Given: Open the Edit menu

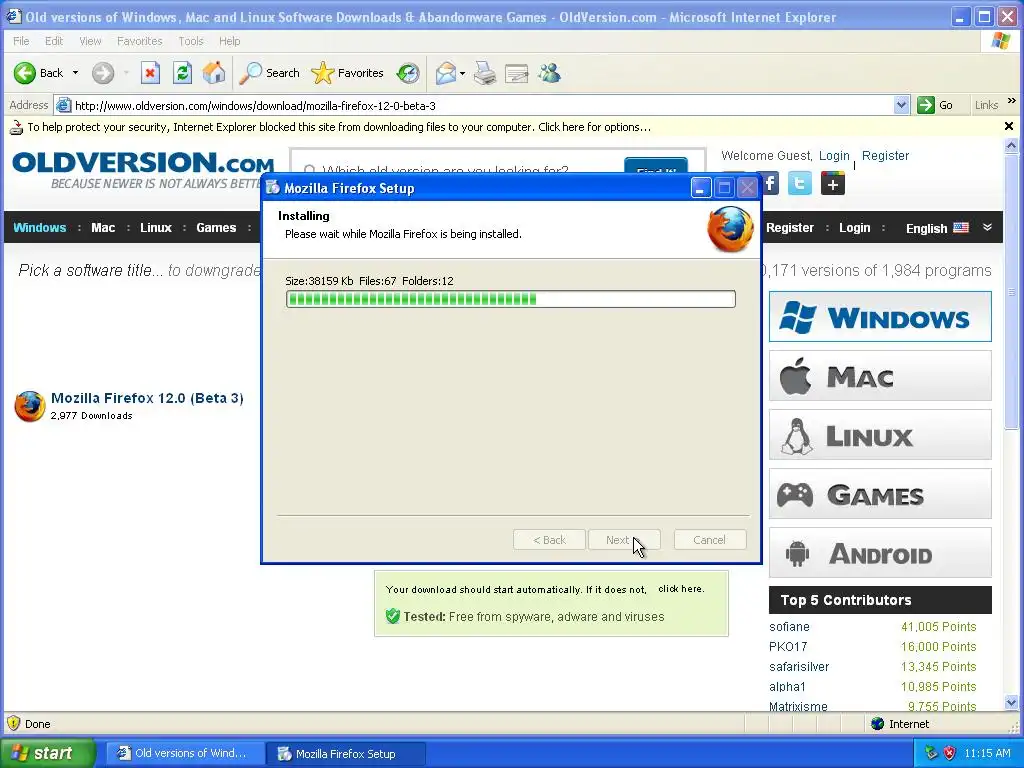Looking at the screenshot, I should pyautogui.click(x=54, y=41).
